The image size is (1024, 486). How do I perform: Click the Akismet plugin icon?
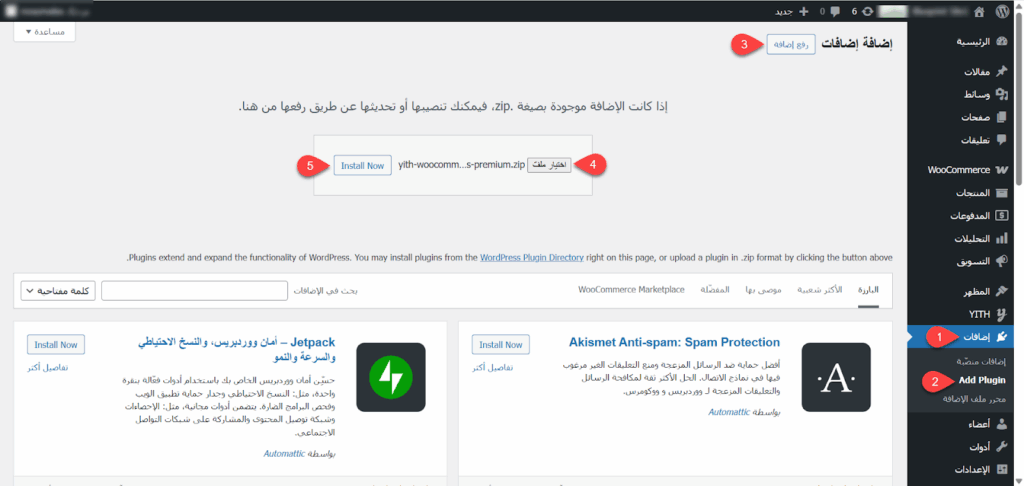click(835, 376)
